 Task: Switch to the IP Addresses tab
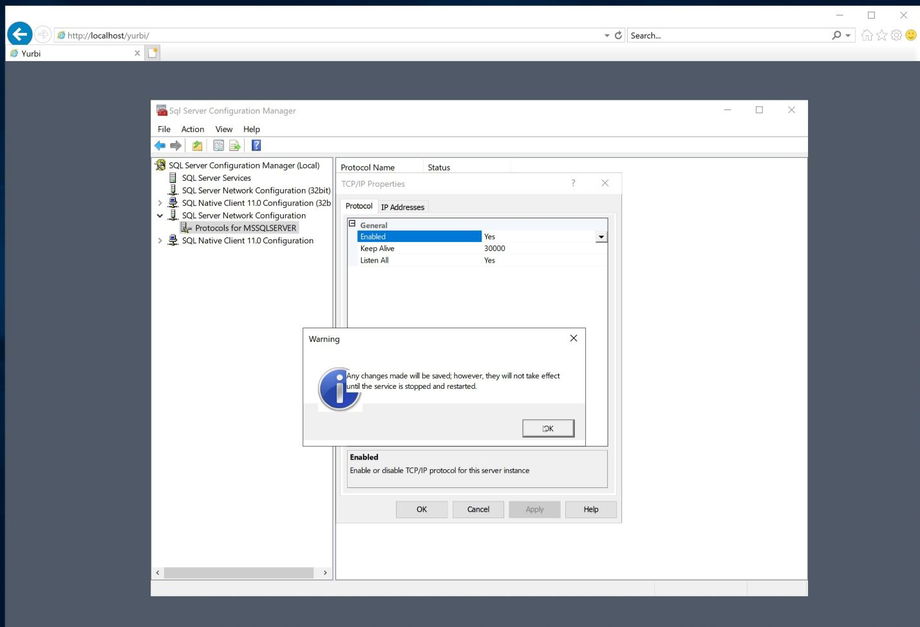[402, 207]
